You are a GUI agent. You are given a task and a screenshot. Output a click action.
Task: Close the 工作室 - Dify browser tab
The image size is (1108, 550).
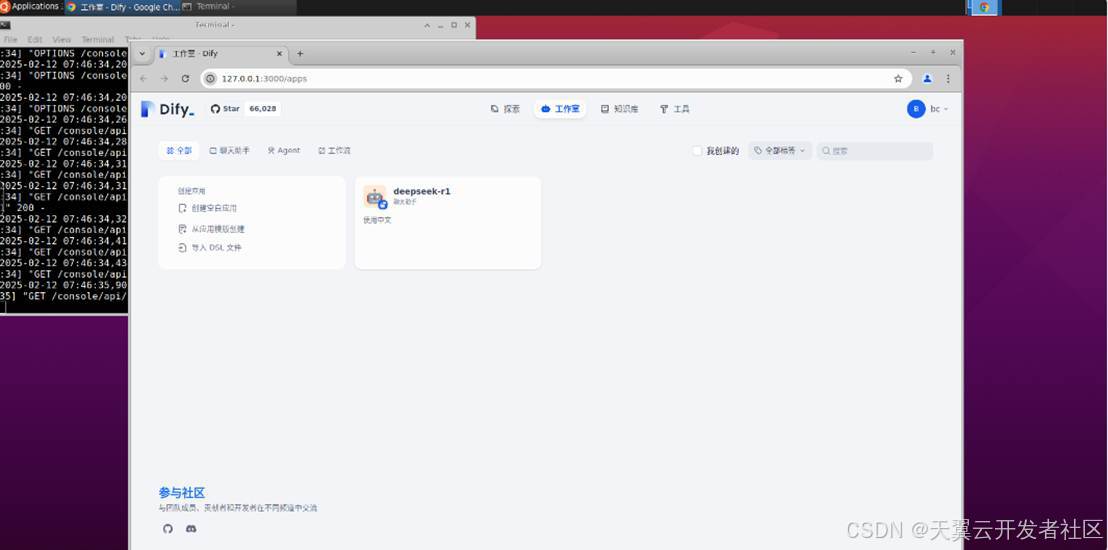click(278, 54)
